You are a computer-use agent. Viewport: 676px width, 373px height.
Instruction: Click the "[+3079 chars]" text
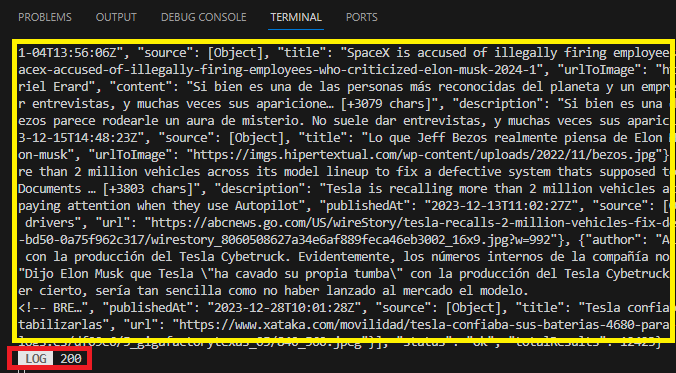(x=385, y=104)
